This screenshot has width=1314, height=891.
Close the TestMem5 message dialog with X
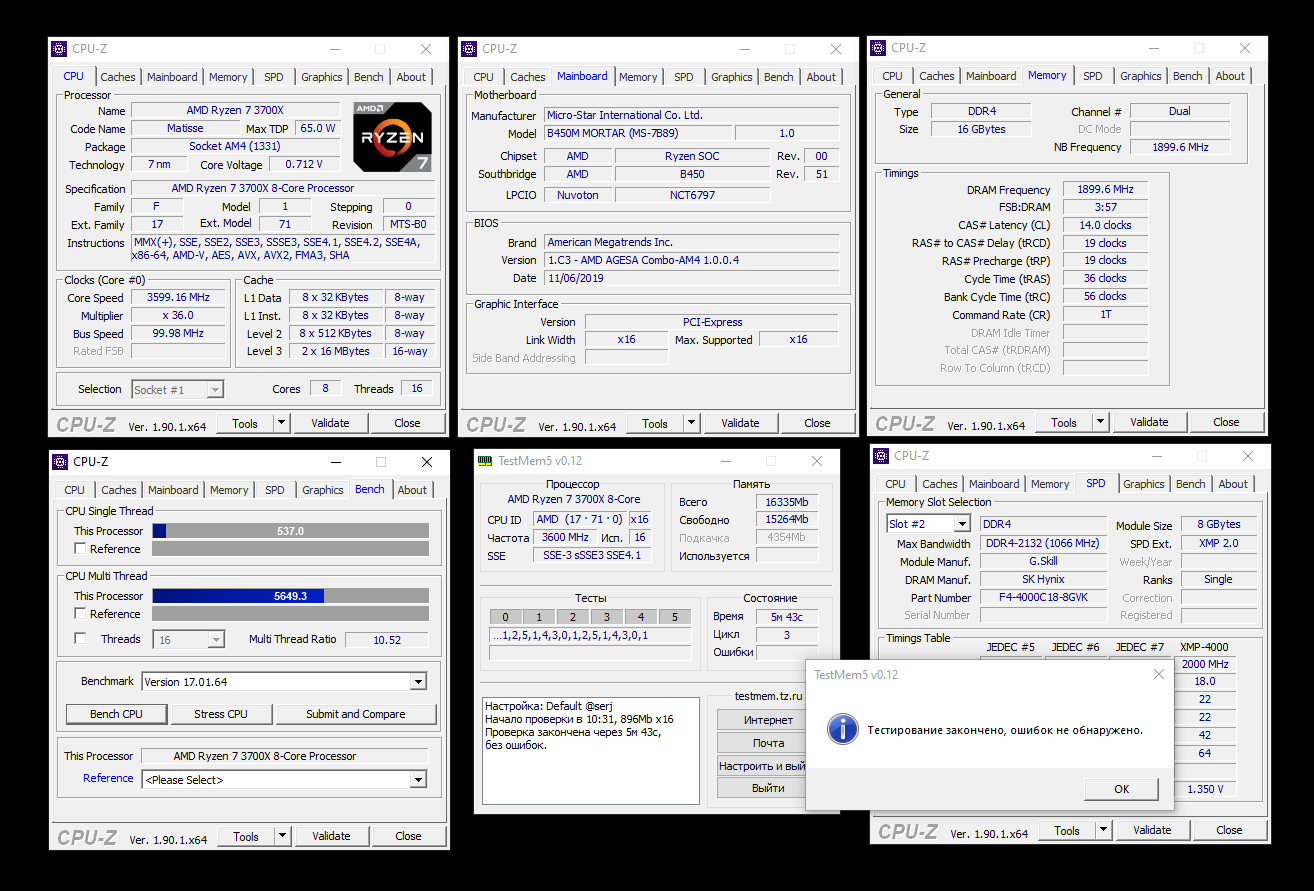(x=1159, y=674)
